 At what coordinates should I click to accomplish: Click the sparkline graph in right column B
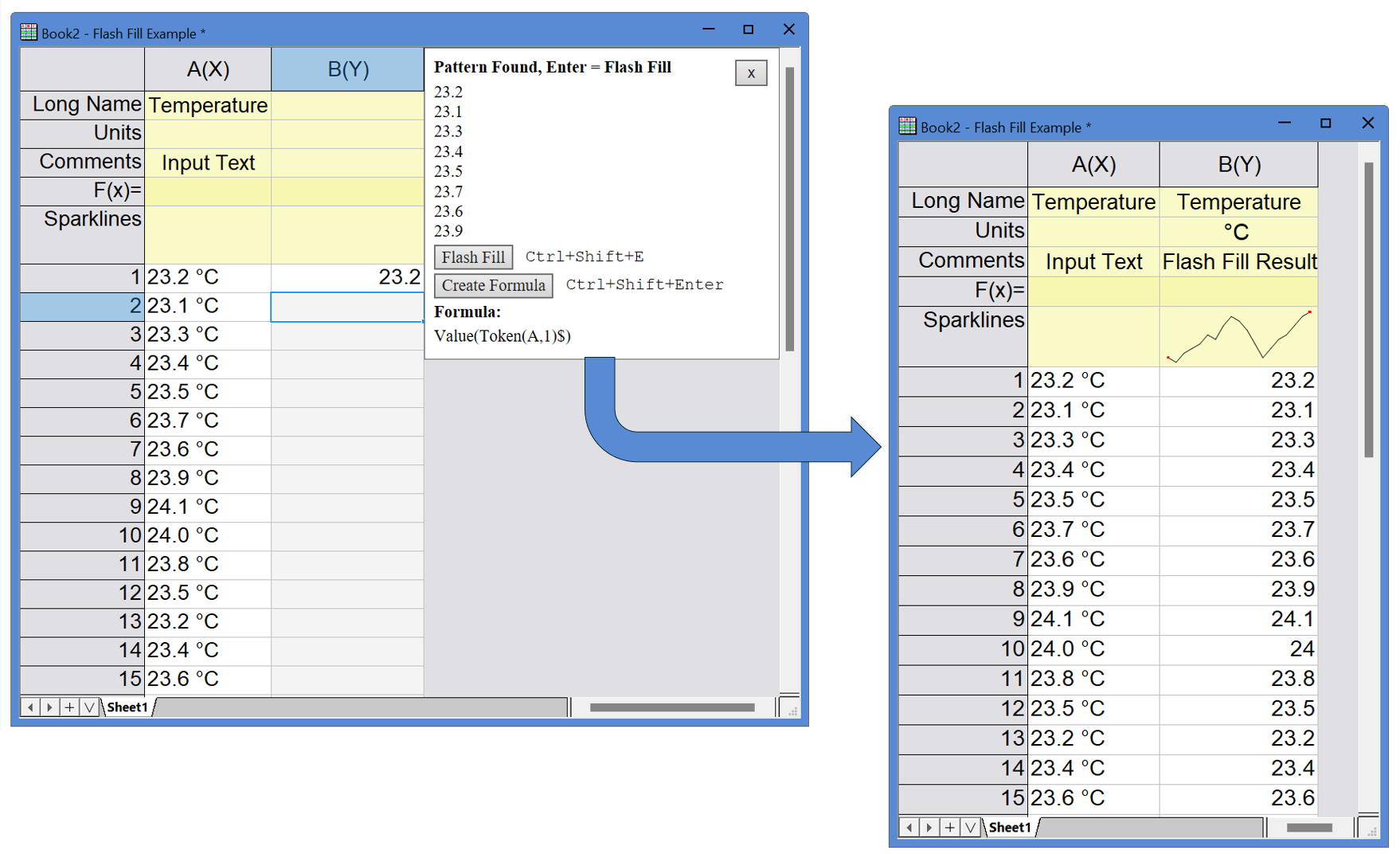tap(1238, 337)
